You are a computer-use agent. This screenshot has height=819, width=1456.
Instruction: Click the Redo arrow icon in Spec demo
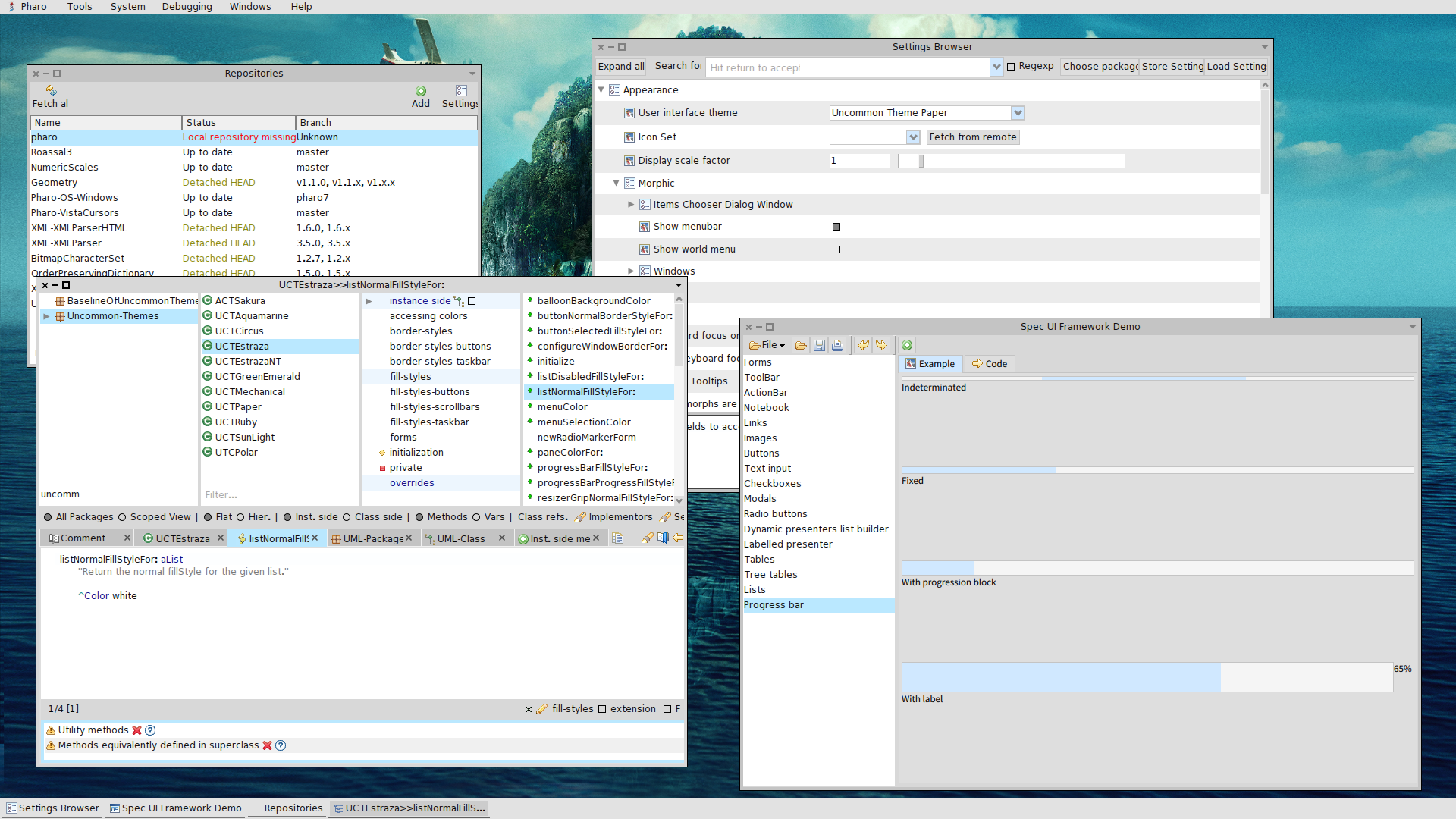click(881, 346)
